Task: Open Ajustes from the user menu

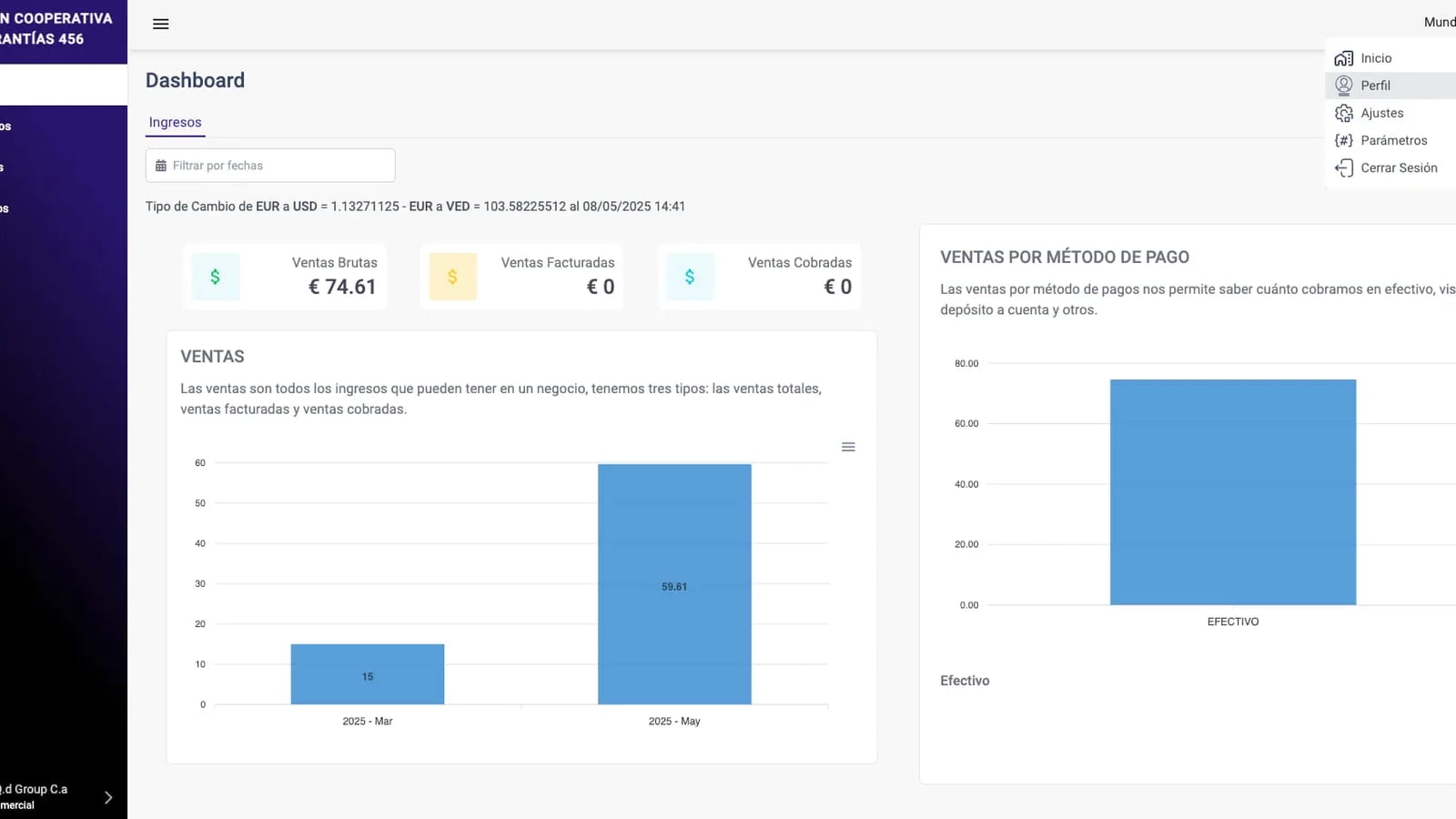Action: click(x=1390, y=113)
